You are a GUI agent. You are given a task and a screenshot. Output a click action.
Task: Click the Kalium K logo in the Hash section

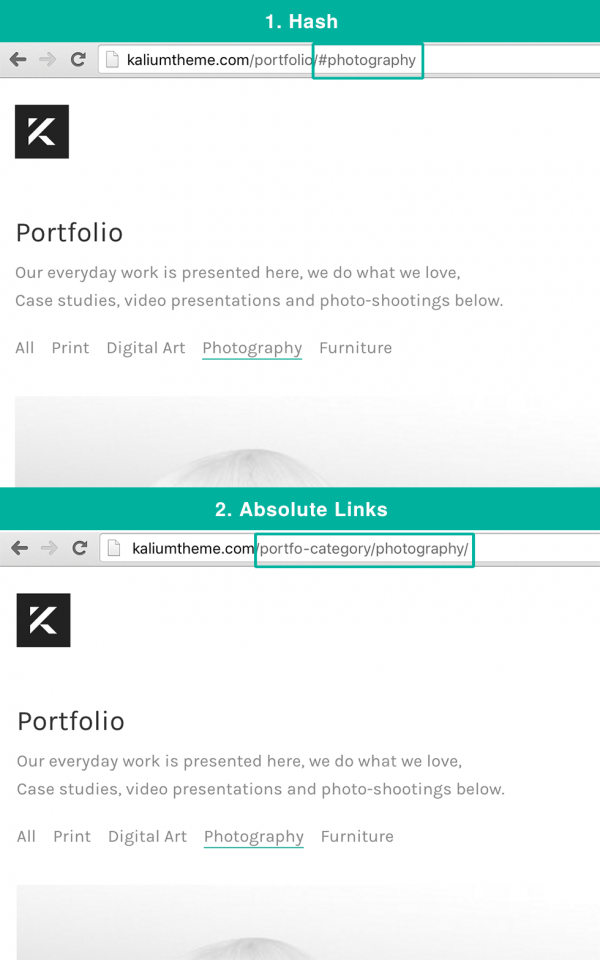[41, 130]
